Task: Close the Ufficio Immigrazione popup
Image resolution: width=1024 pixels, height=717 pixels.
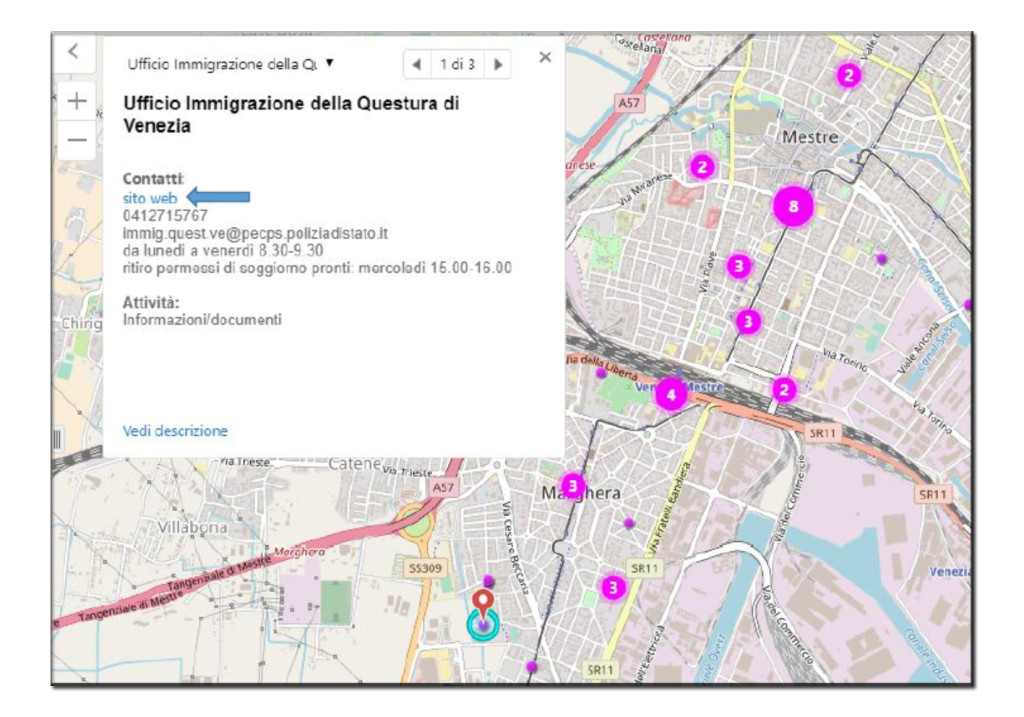Action: [545, 57]
